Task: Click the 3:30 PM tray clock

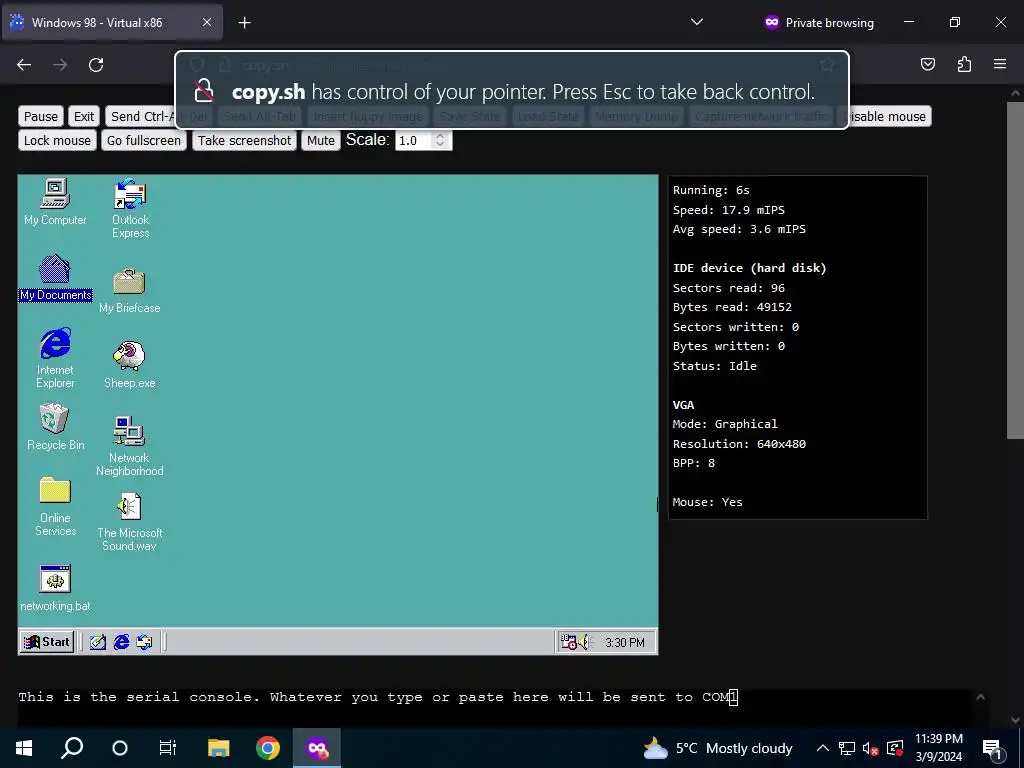Action: click(624, 643)
